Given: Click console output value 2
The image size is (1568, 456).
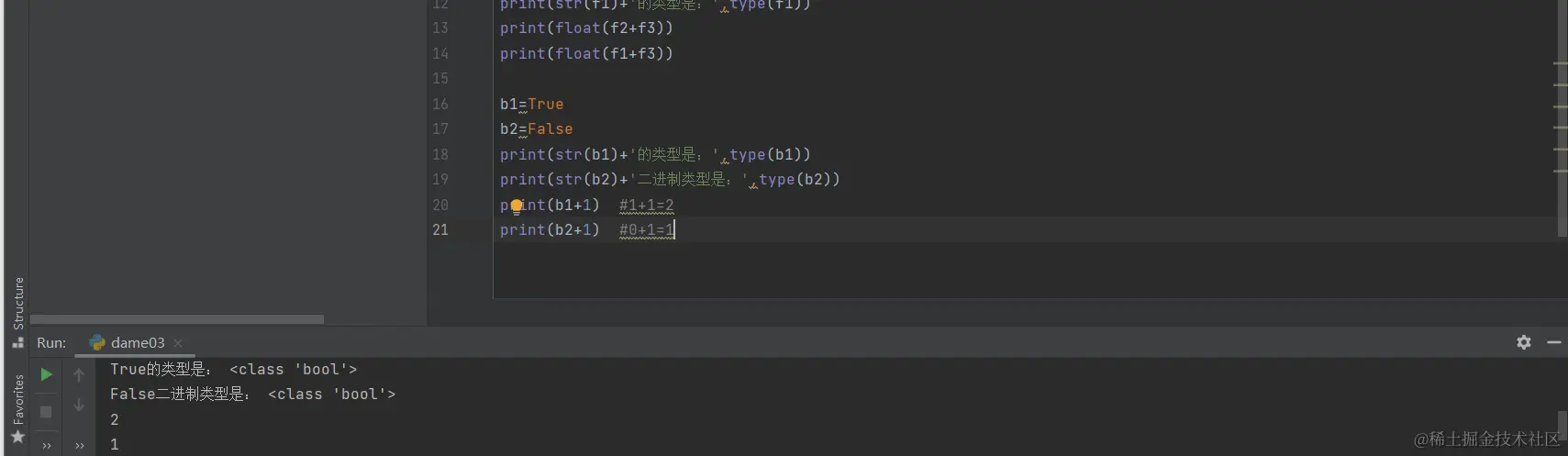Looking at the screenshot, I should coord(115,419).
